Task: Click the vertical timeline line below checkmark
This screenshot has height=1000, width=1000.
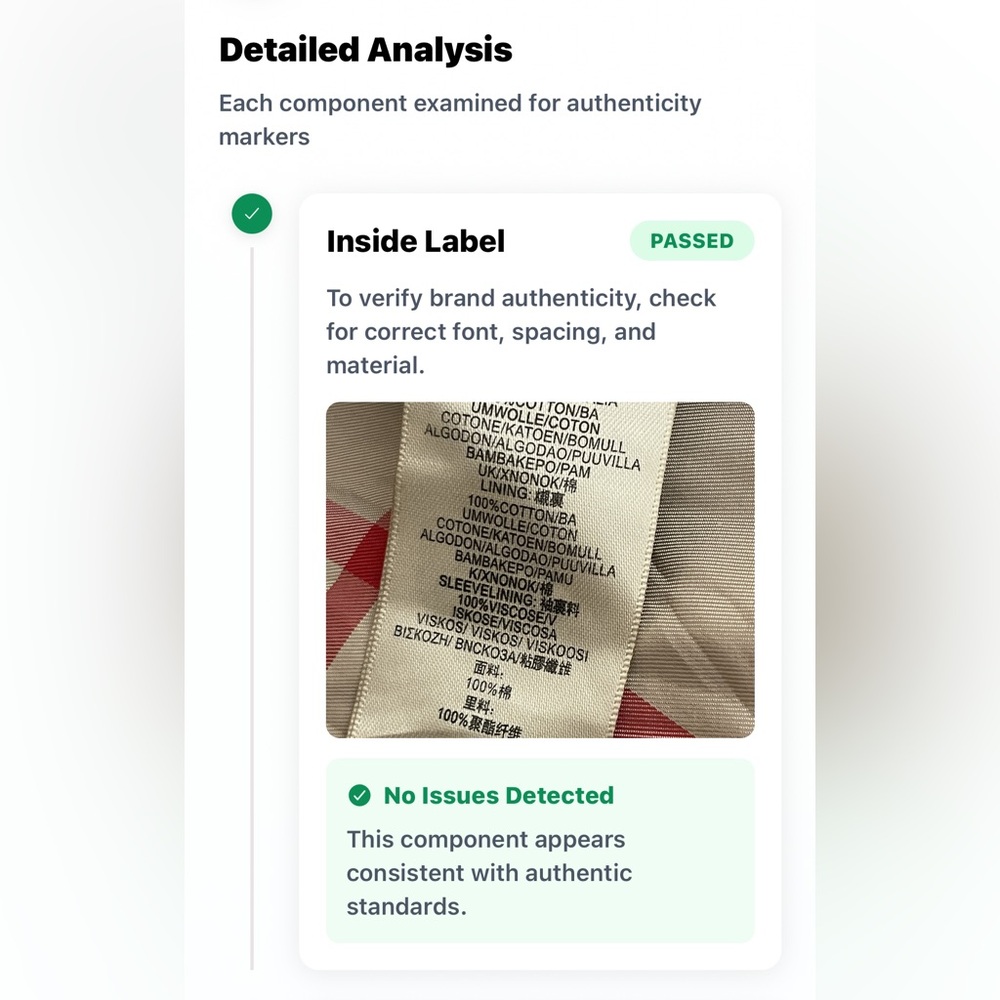Action: point(252,608)
